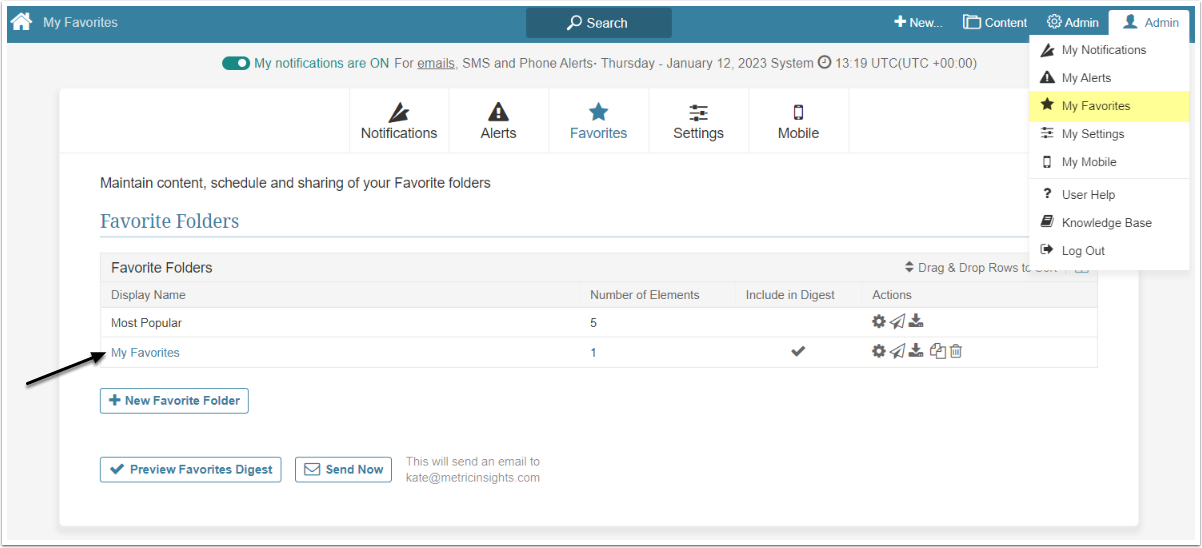The height and width of the screenshot is (548, 1202).
Task: Open settings gear for My Favorites row
Action: pos(878,351)
